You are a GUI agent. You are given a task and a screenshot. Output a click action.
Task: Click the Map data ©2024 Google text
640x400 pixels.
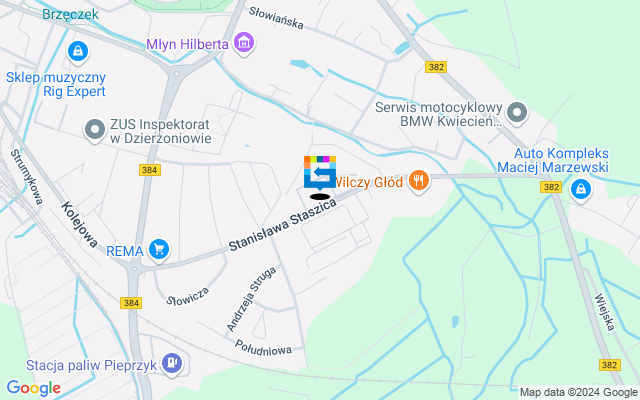pos(578,393)
